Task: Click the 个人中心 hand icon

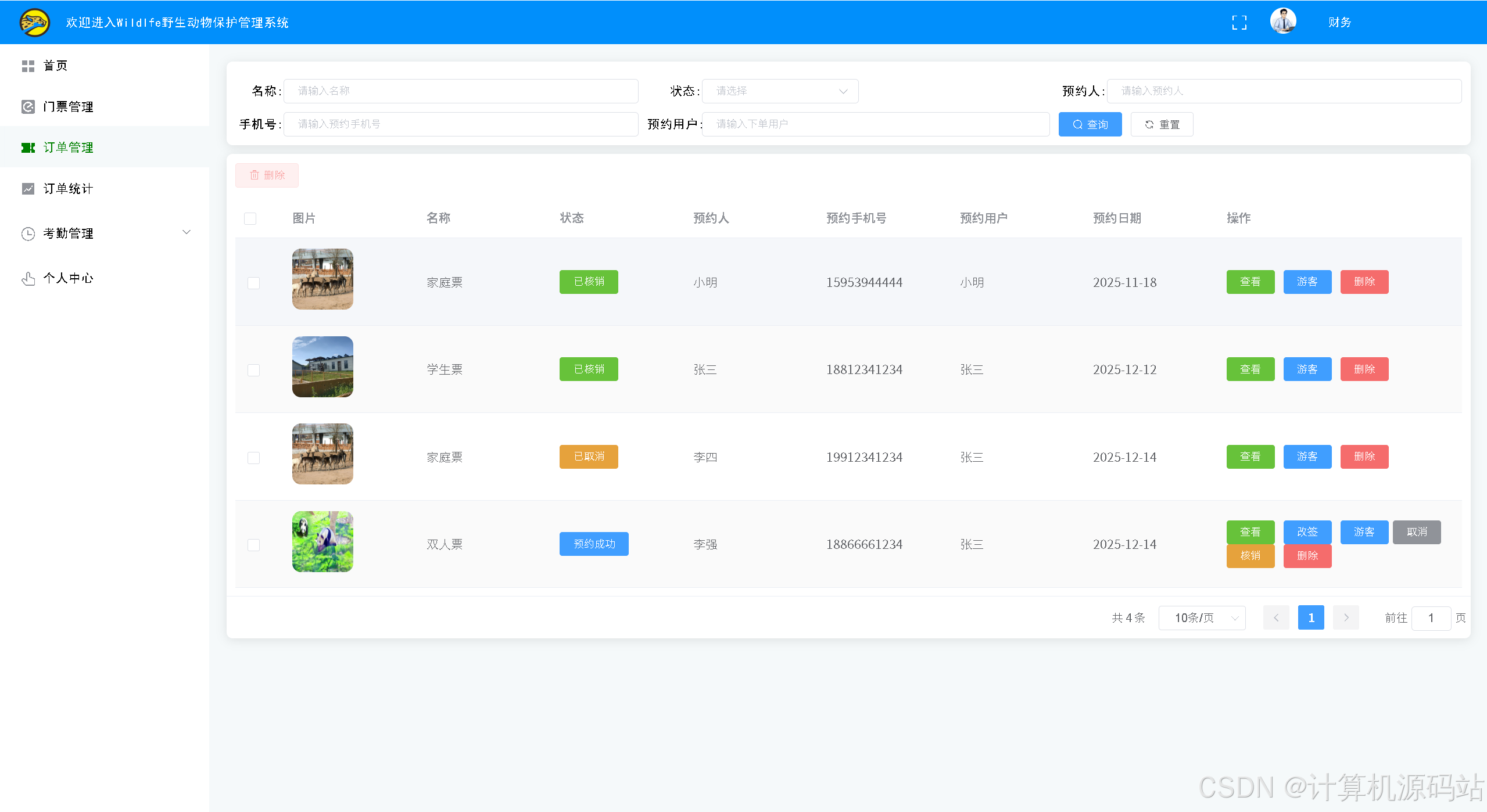Action: 28,278
